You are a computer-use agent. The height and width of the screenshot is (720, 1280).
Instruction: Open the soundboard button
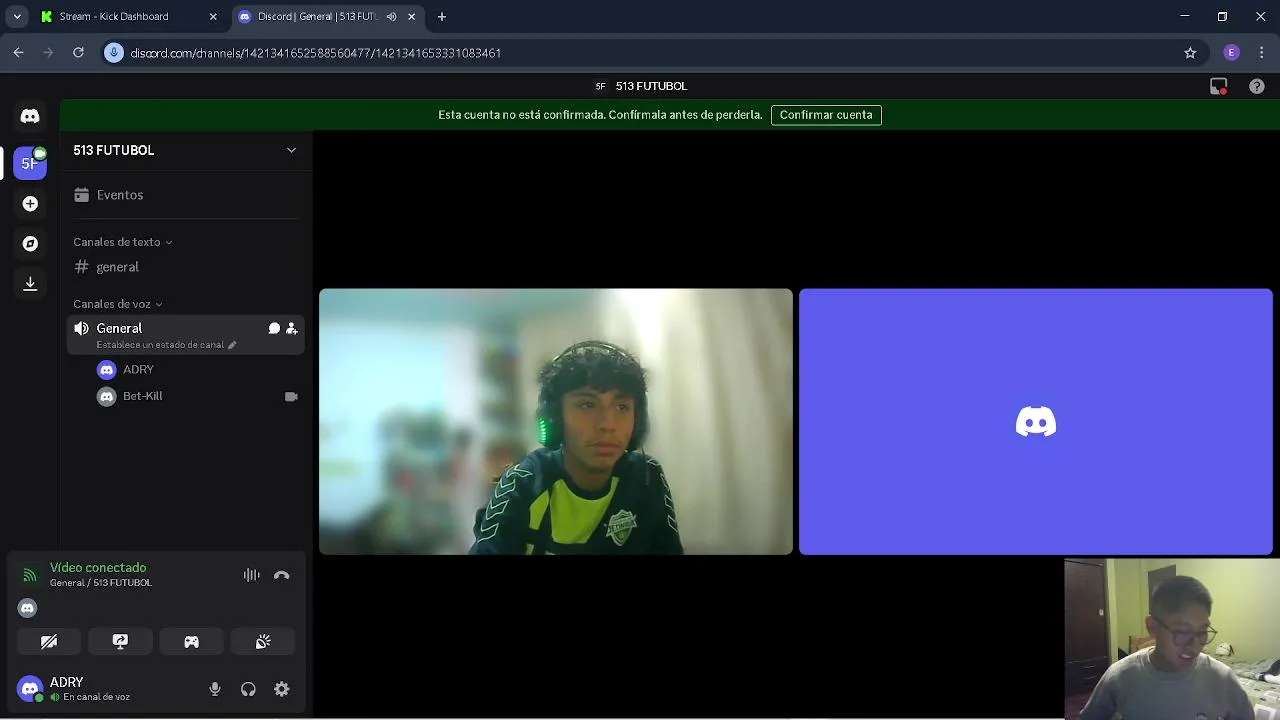pos(263,642)
